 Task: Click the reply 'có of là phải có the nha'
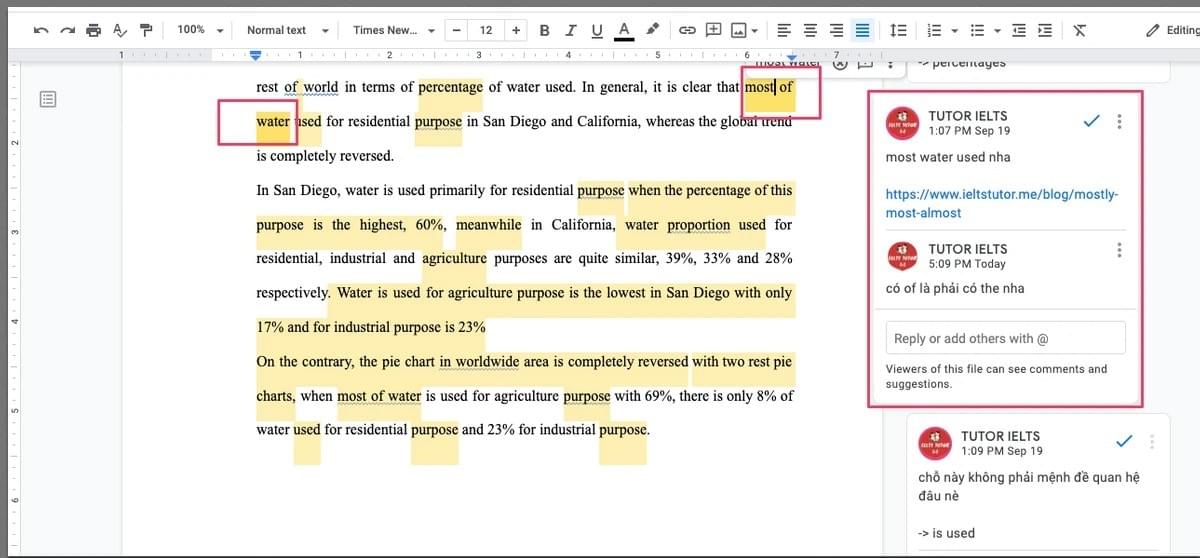pos(955,288)
